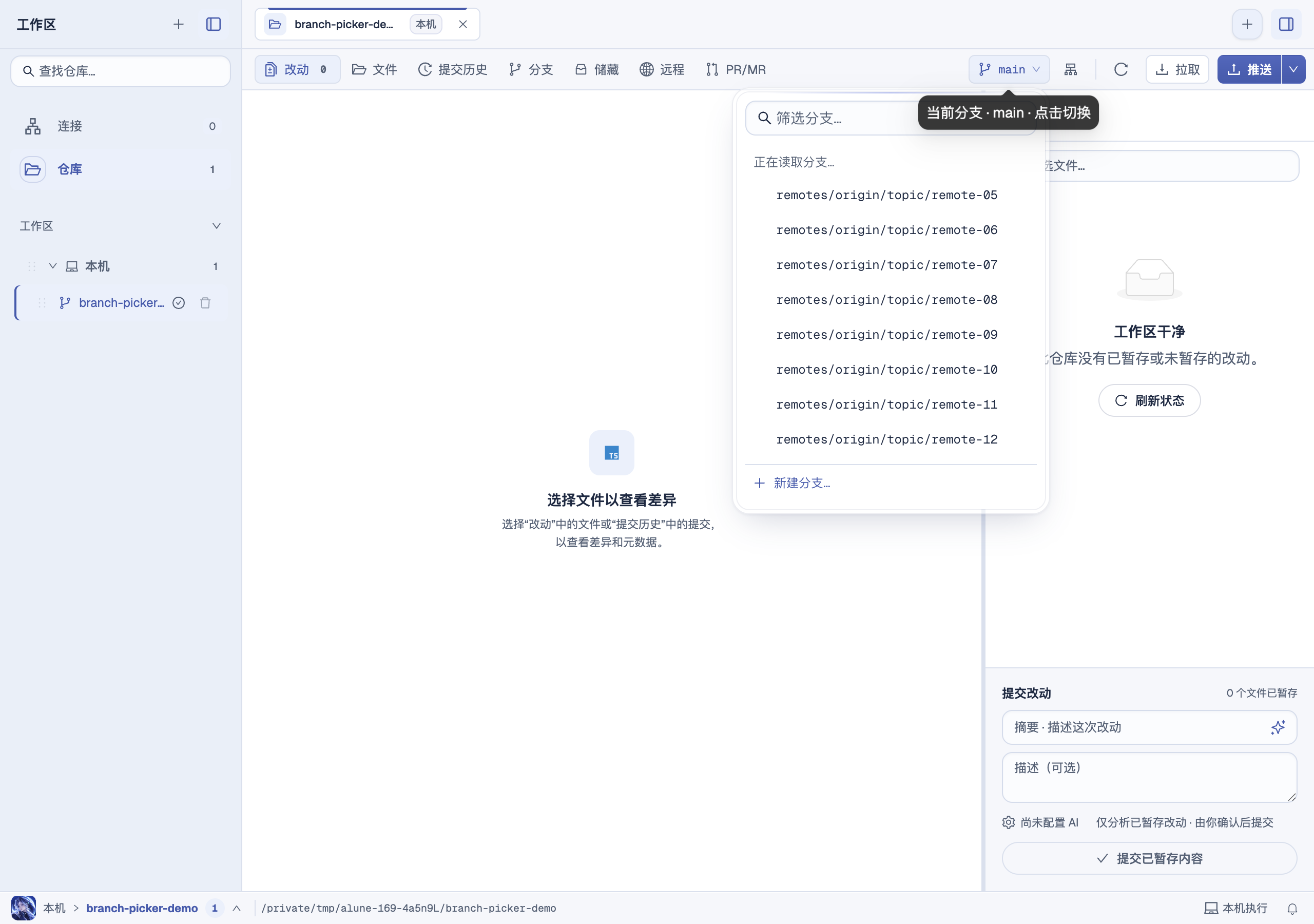Viewport: 1314px width, 924px height.
Task: Open the 连接 connections section
Action: click(x=121, y=126)
